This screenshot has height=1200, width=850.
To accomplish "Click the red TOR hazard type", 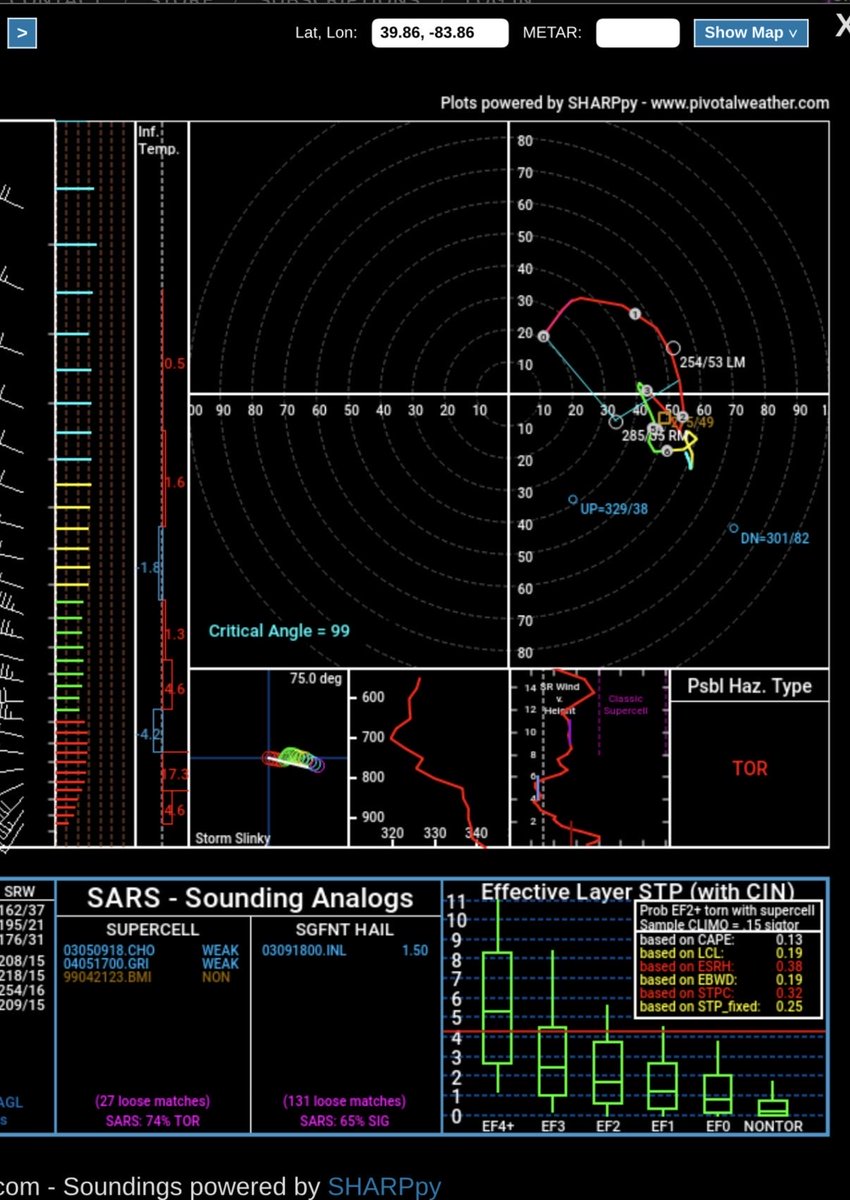I will click(x=749, y=768).
